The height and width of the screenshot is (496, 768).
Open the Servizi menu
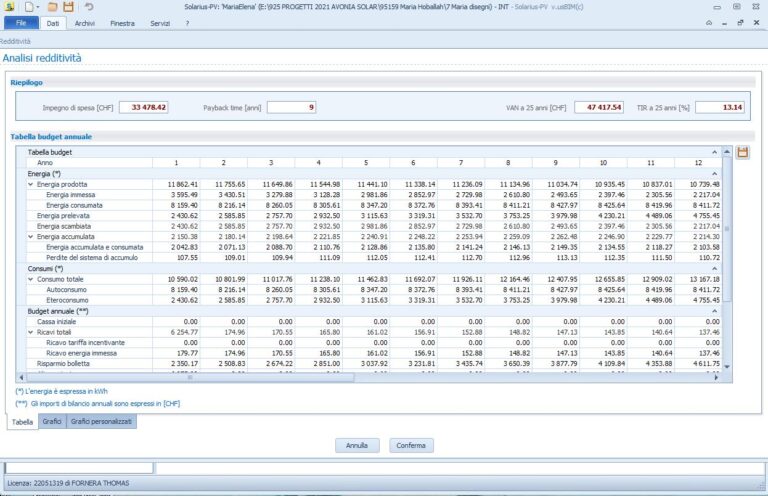[160, 23]
